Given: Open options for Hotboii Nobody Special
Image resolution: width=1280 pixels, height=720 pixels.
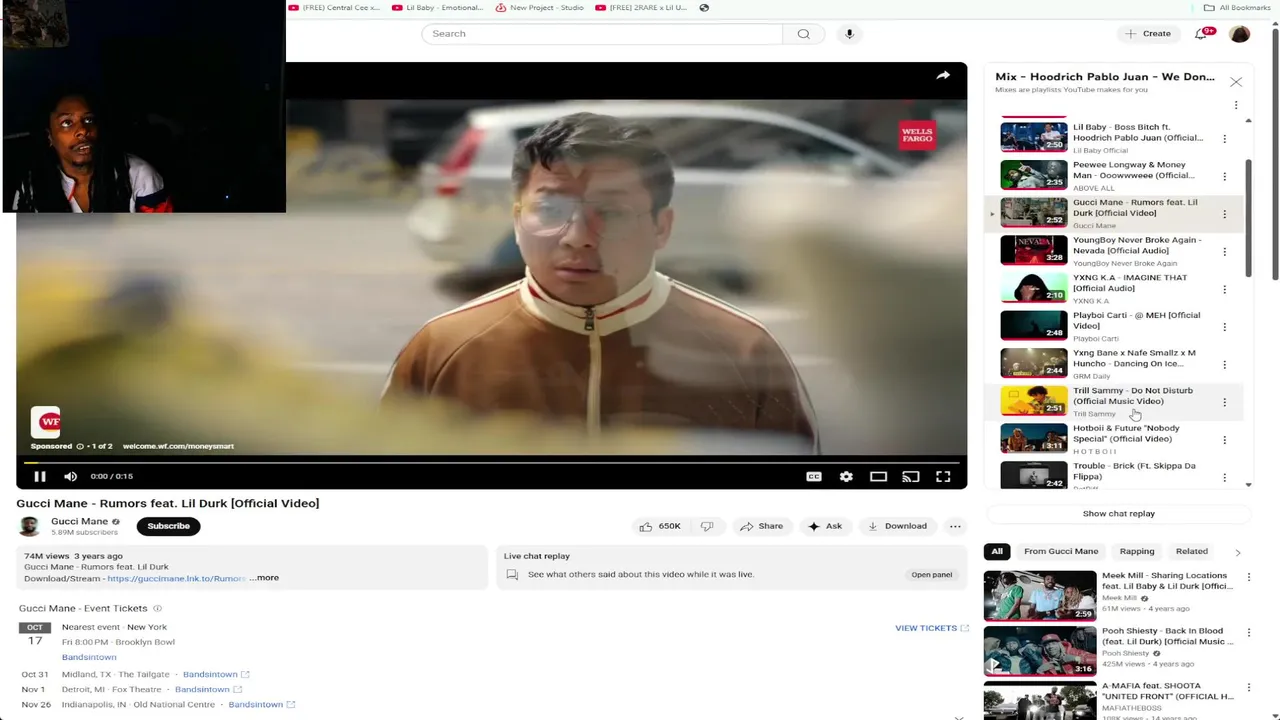Looking at the screenshot, I should (x=1224, y=440).
